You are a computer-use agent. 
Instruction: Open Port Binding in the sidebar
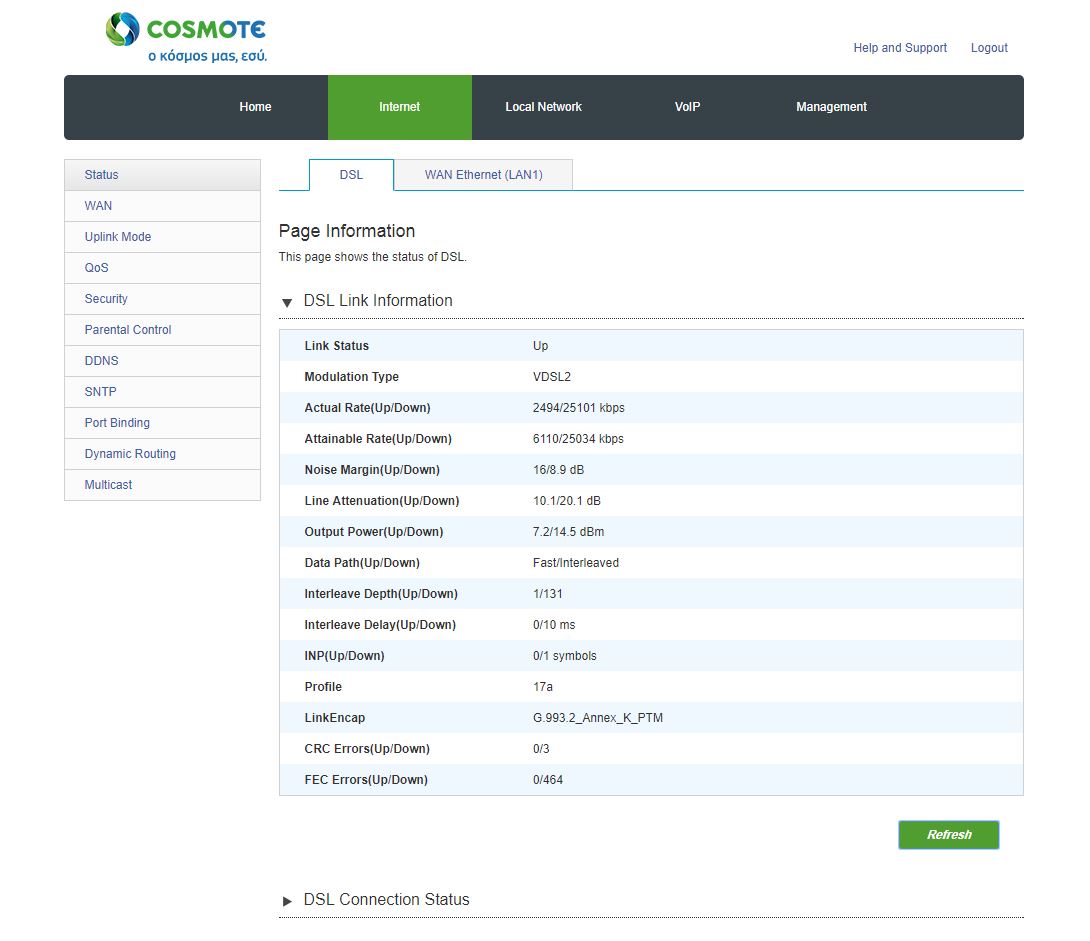pos(117,423)
